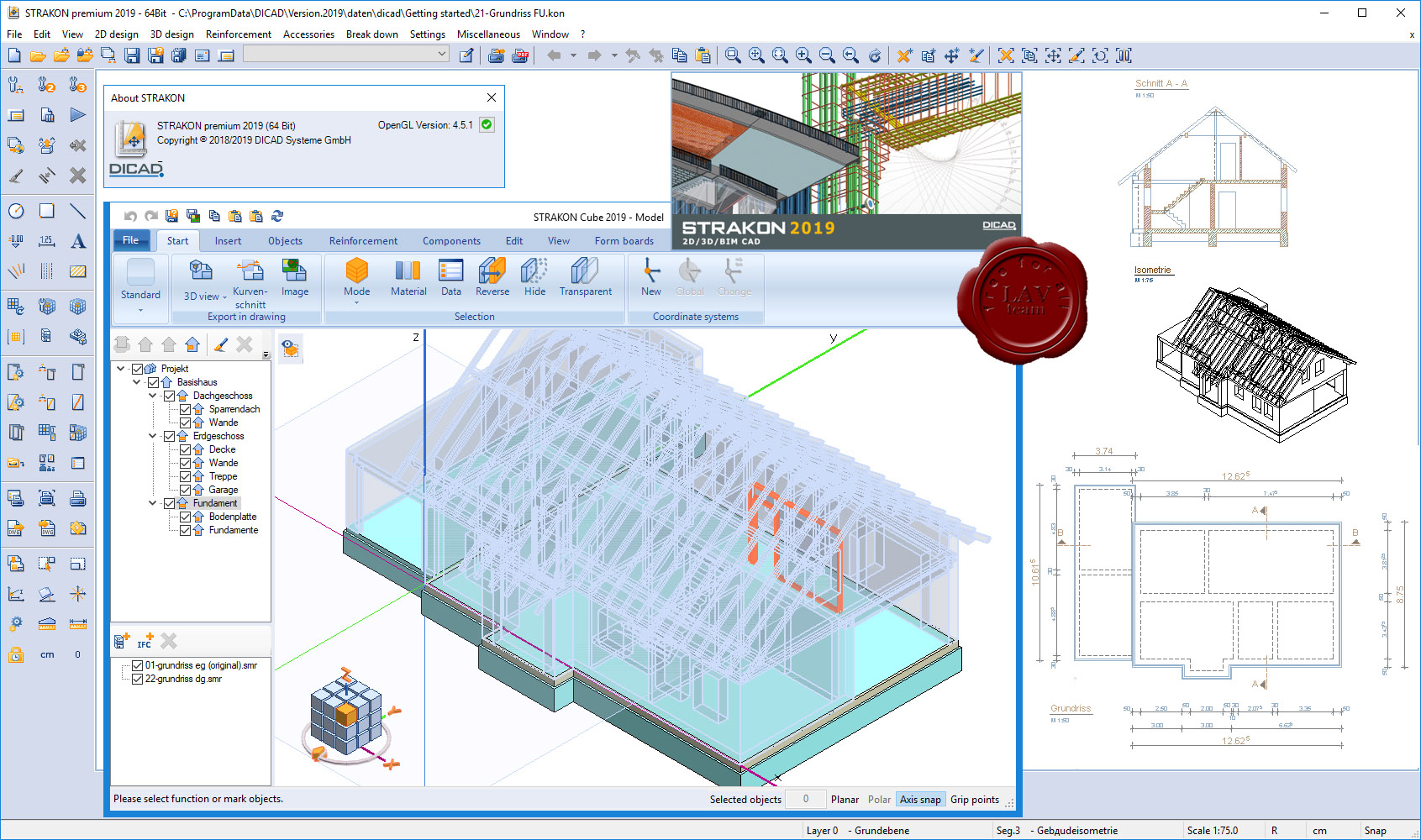Click New coordinate system icon
This screenshot has width=1421, height=840.
651,270
